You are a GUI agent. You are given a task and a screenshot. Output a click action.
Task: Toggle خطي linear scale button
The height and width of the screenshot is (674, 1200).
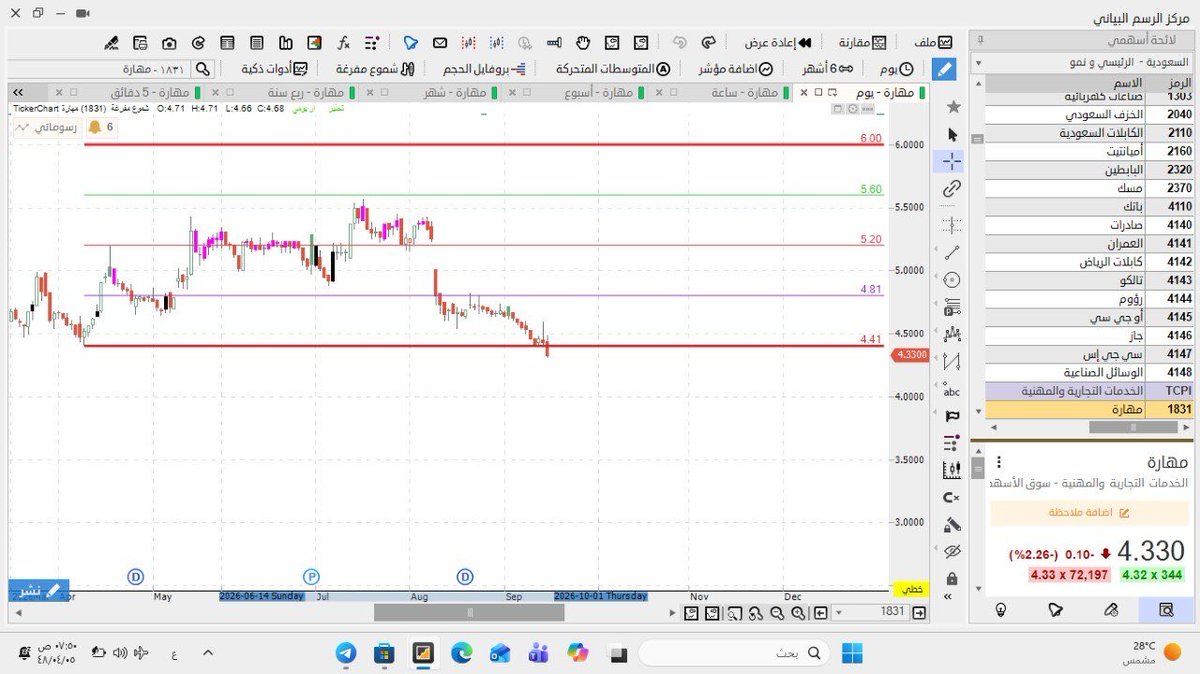[x=909, y=590]
